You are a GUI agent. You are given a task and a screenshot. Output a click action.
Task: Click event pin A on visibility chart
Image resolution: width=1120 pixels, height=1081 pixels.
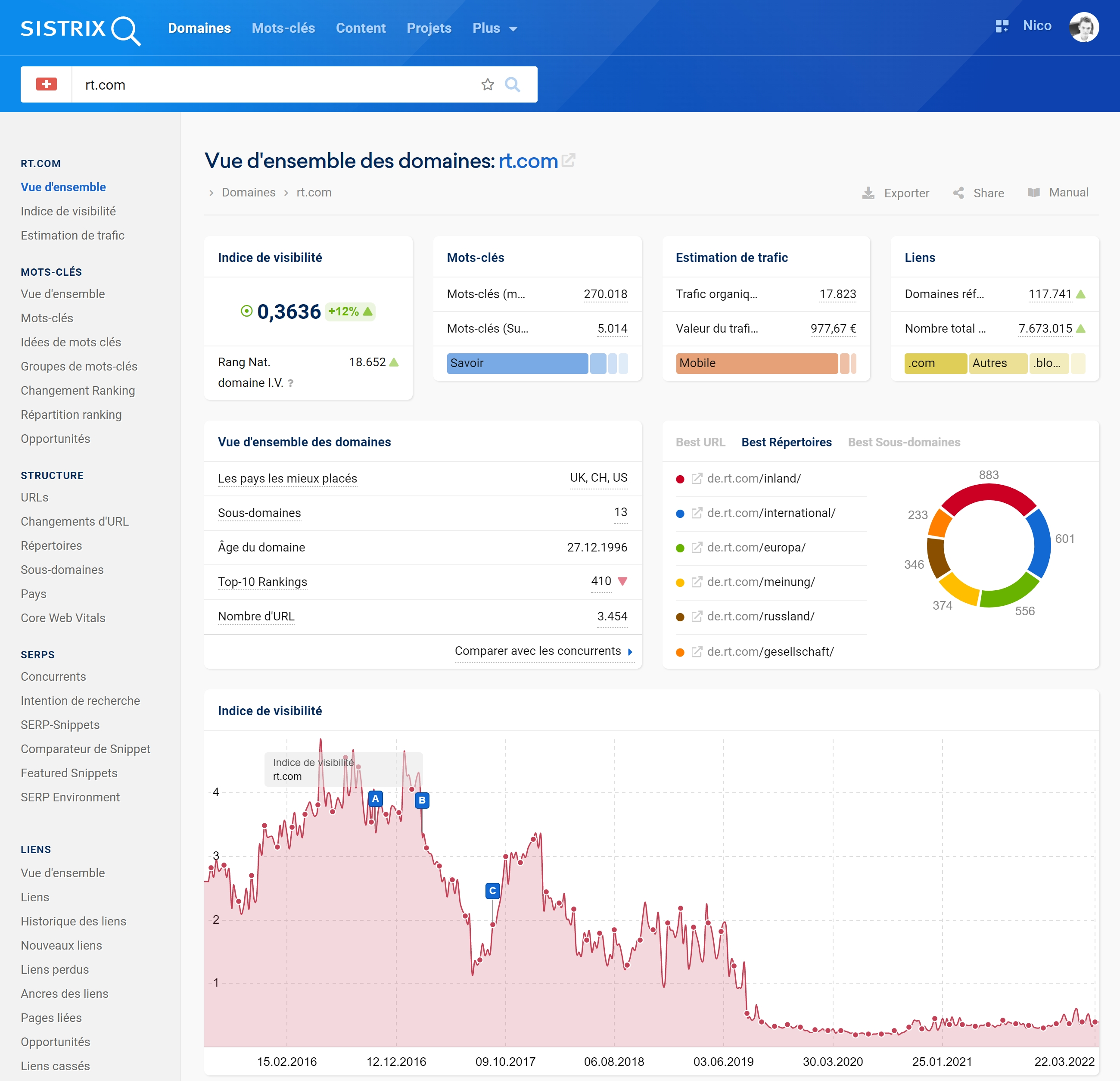(x=376, y=799)
